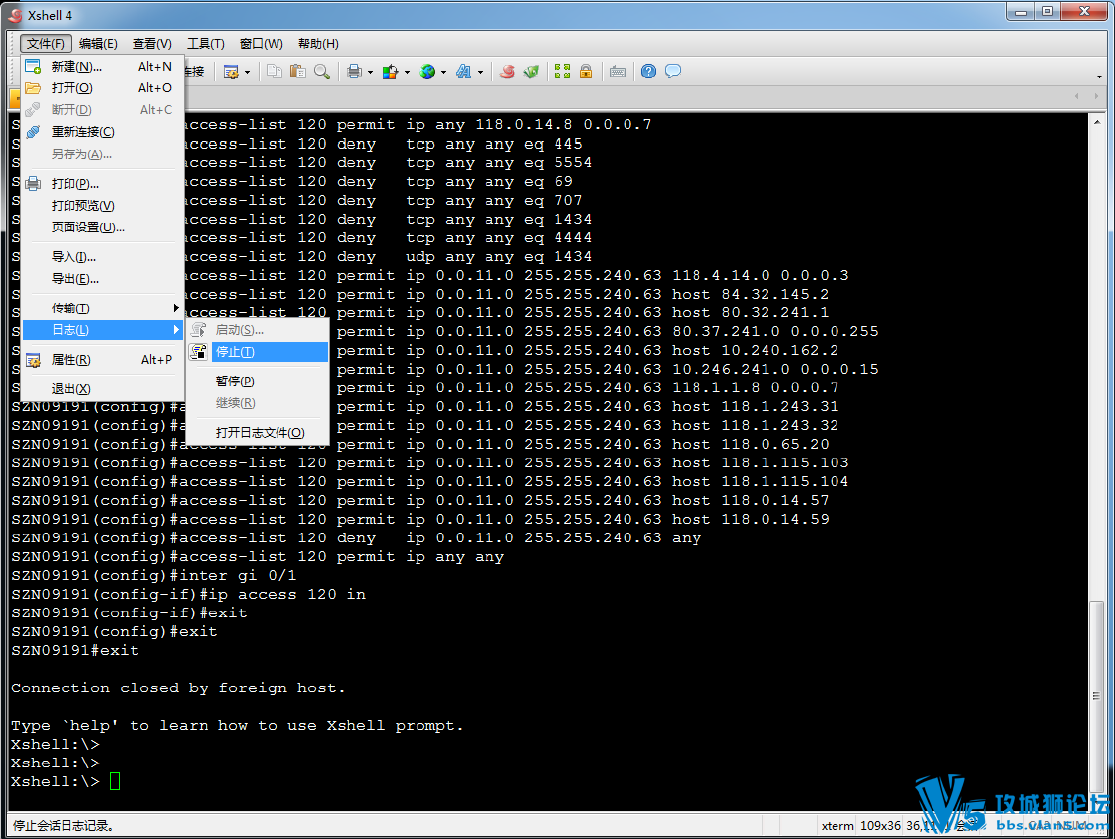The image size is (1115, 839).
Task: Click the red Xshell swirl toolbar icon
Action: click(x=508, y=71)
